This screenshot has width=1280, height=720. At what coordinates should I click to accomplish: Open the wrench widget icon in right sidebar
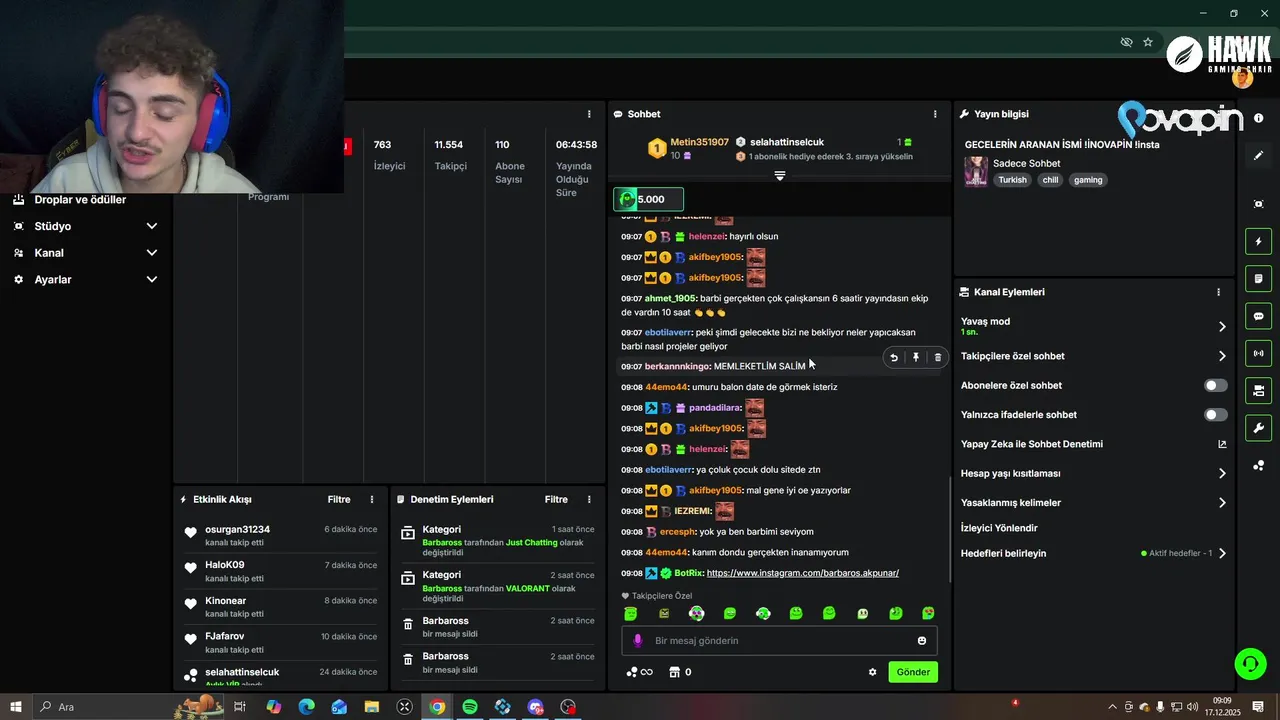pos(1258,428)
